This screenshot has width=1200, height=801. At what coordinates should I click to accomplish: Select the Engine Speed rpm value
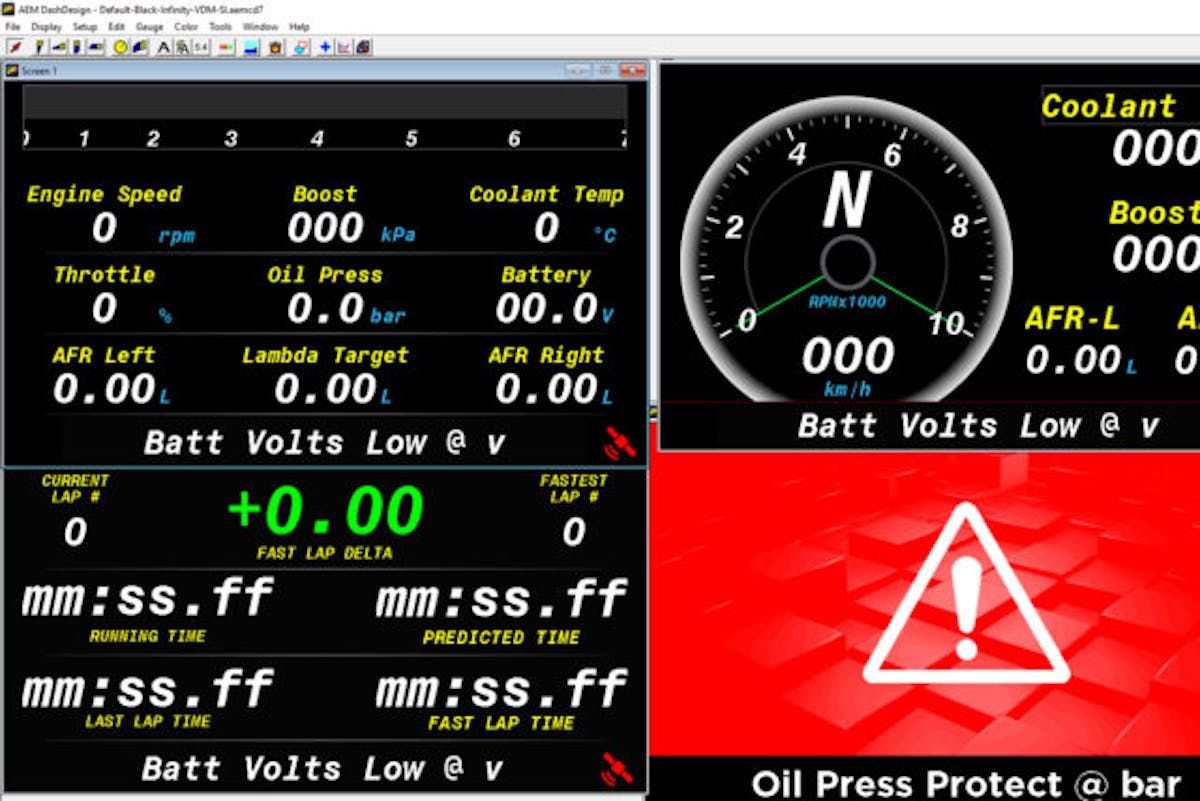click(x=104, y=229)
